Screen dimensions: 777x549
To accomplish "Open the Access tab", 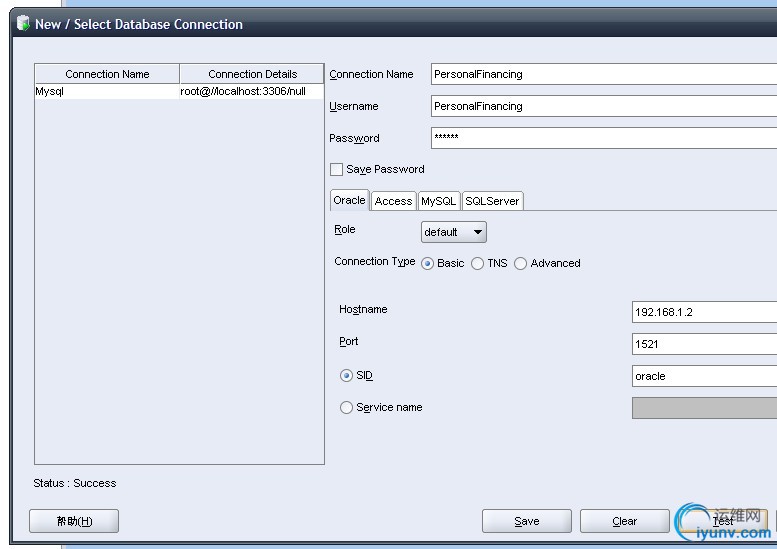I will tap(393, 201).
